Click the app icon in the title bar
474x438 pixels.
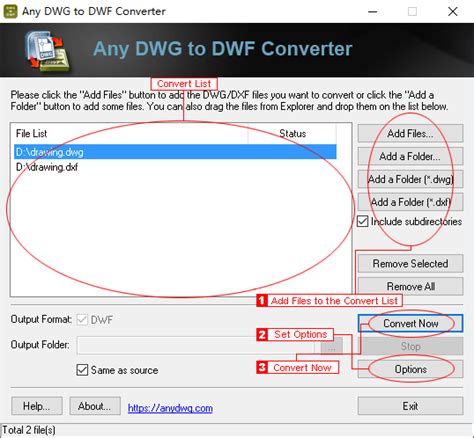10,11
